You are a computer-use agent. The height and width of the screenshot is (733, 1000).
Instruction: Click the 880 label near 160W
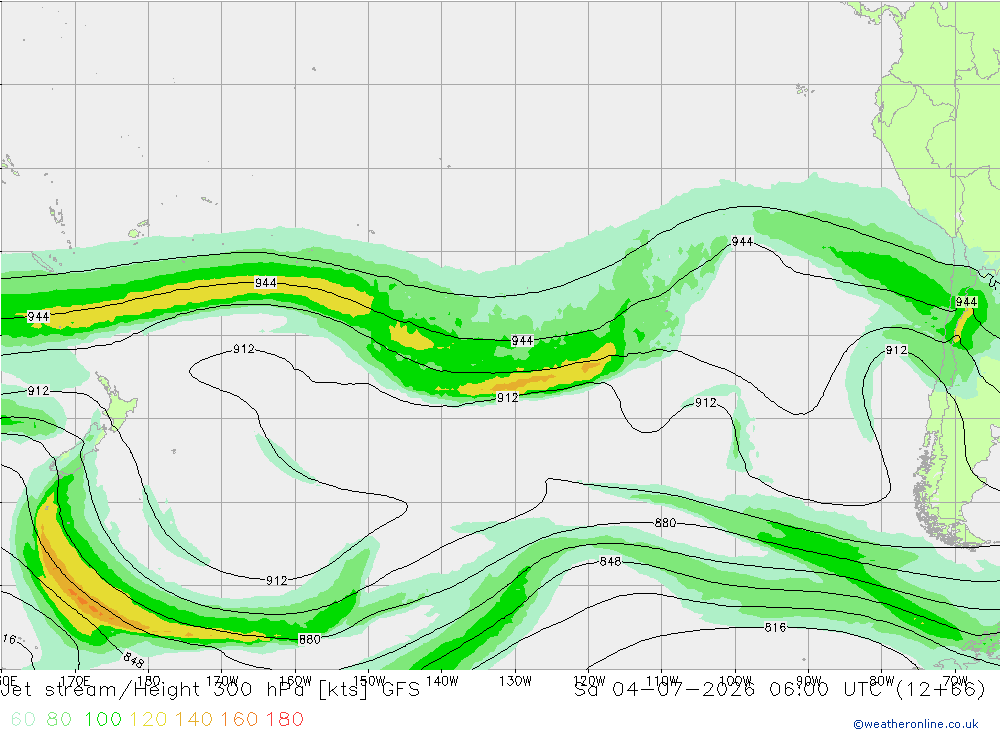(x=309, y=639)
